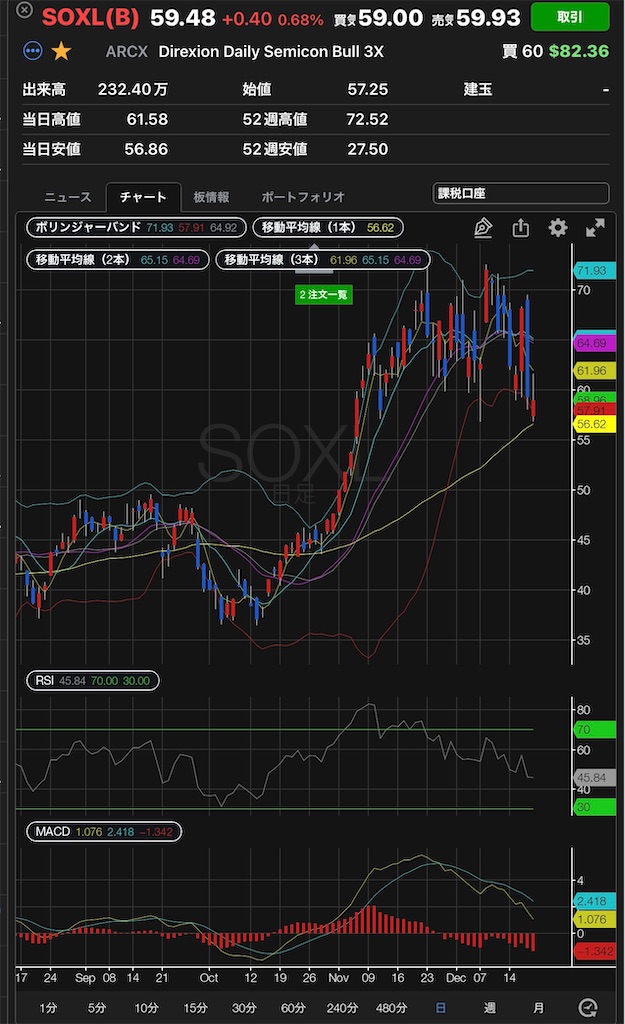The height and width of the screenshot is (1024, 625).
Task: Click the 当日安値 56.86 value
Action: point(146,150)
